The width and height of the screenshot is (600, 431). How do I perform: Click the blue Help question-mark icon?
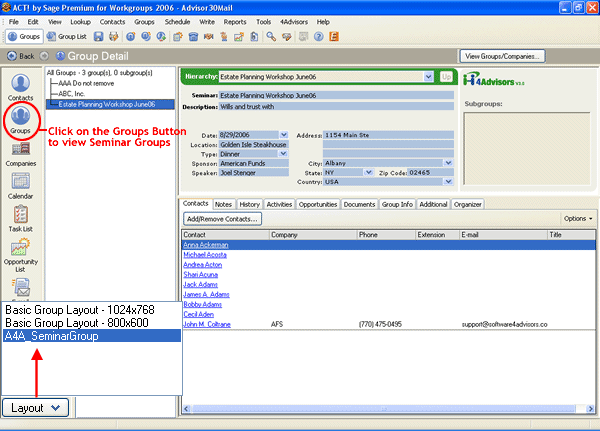(318, 37)
